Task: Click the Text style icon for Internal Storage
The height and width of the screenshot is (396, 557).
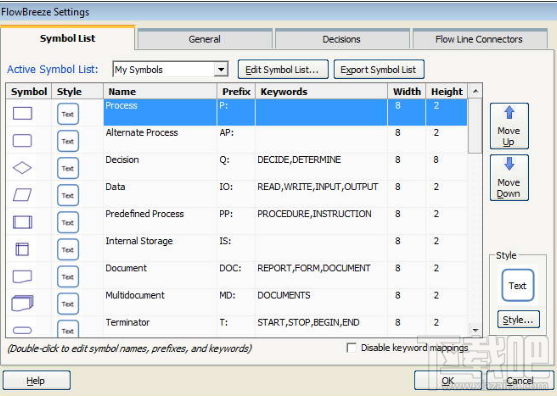Action: click(67, 250)
